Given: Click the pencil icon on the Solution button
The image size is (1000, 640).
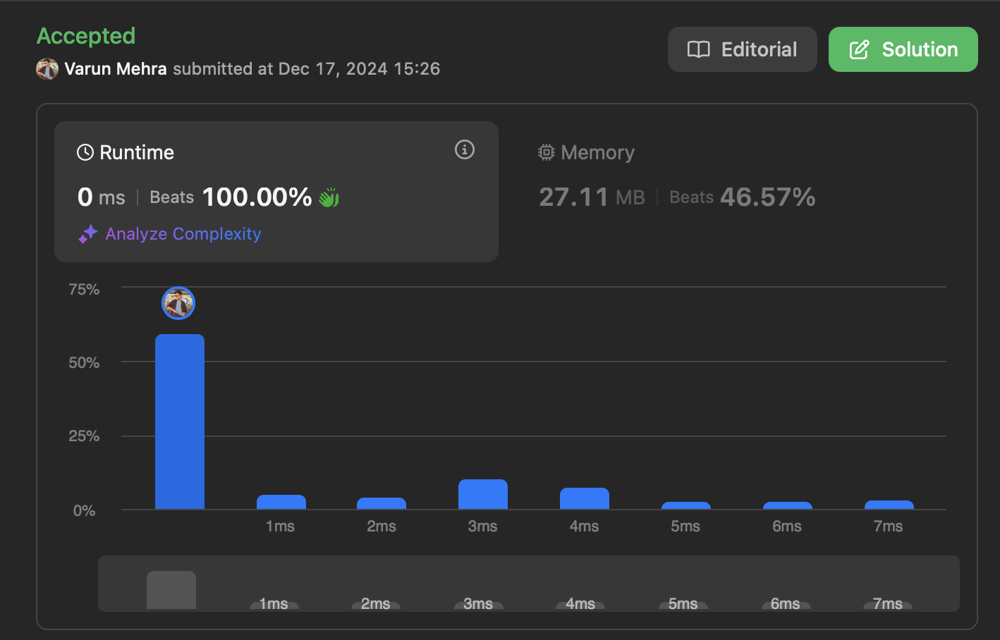Looking at the screenshot, I should point(861,48).
